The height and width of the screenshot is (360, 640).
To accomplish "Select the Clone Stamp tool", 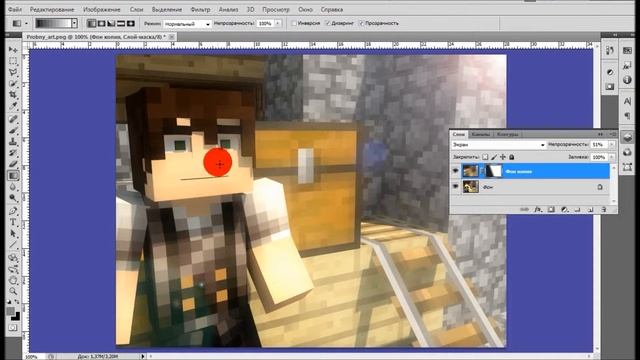I will (x=13, y=142).
